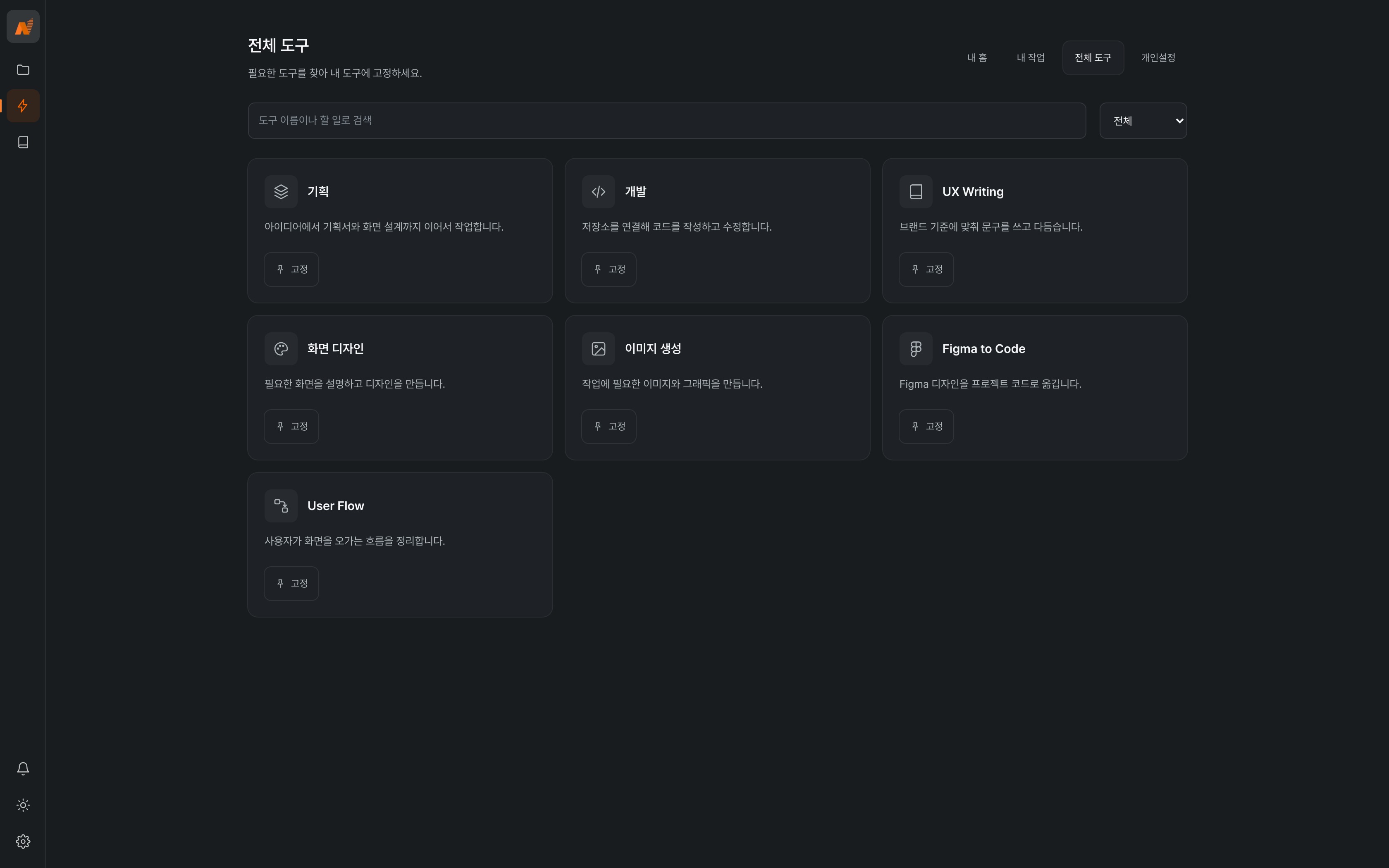This screenshot has width=1389, height=868.
Task: Pin the 화면 디자인 tool with 고정
Action: point(291,426)
